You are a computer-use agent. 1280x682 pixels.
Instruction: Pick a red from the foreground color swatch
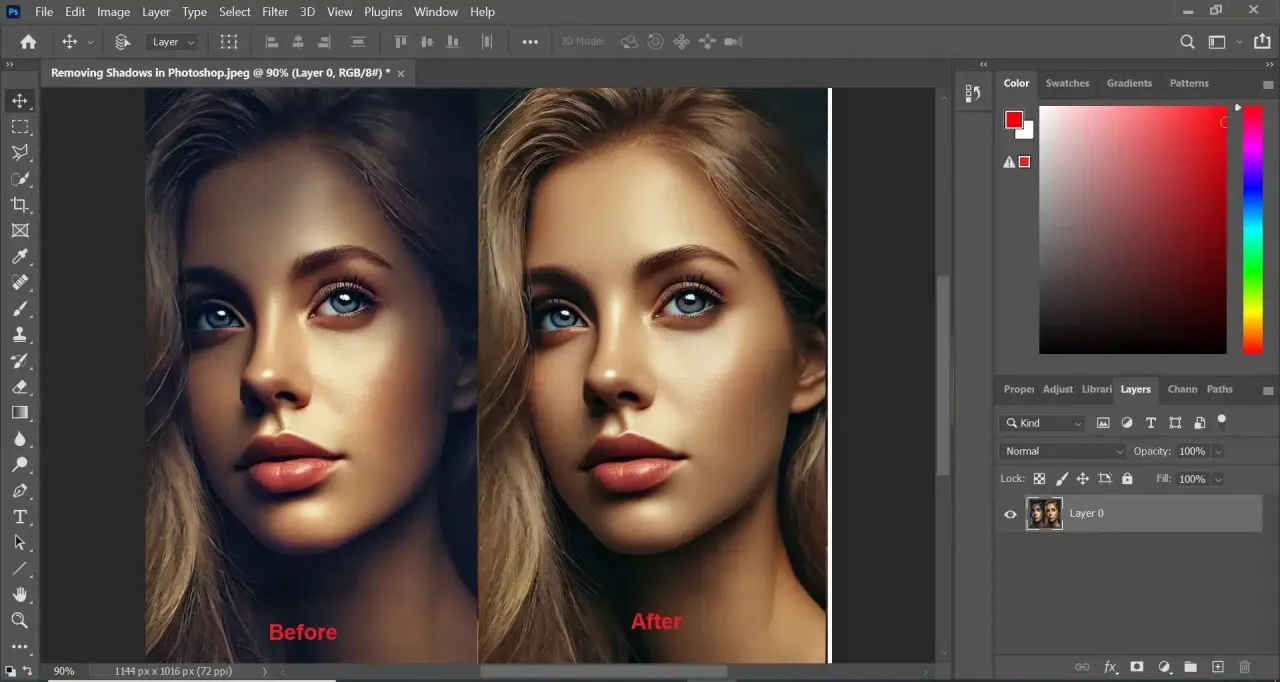1012,117
